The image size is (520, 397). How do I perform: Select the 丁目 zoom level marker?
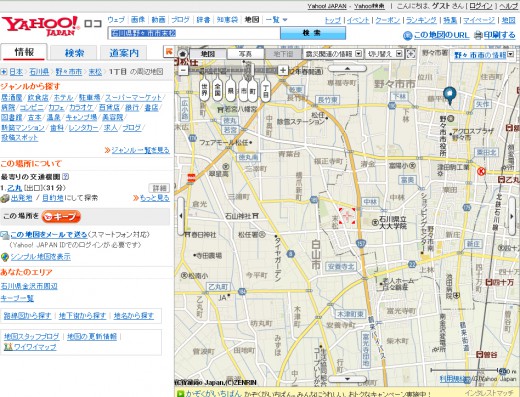[265, 89]
